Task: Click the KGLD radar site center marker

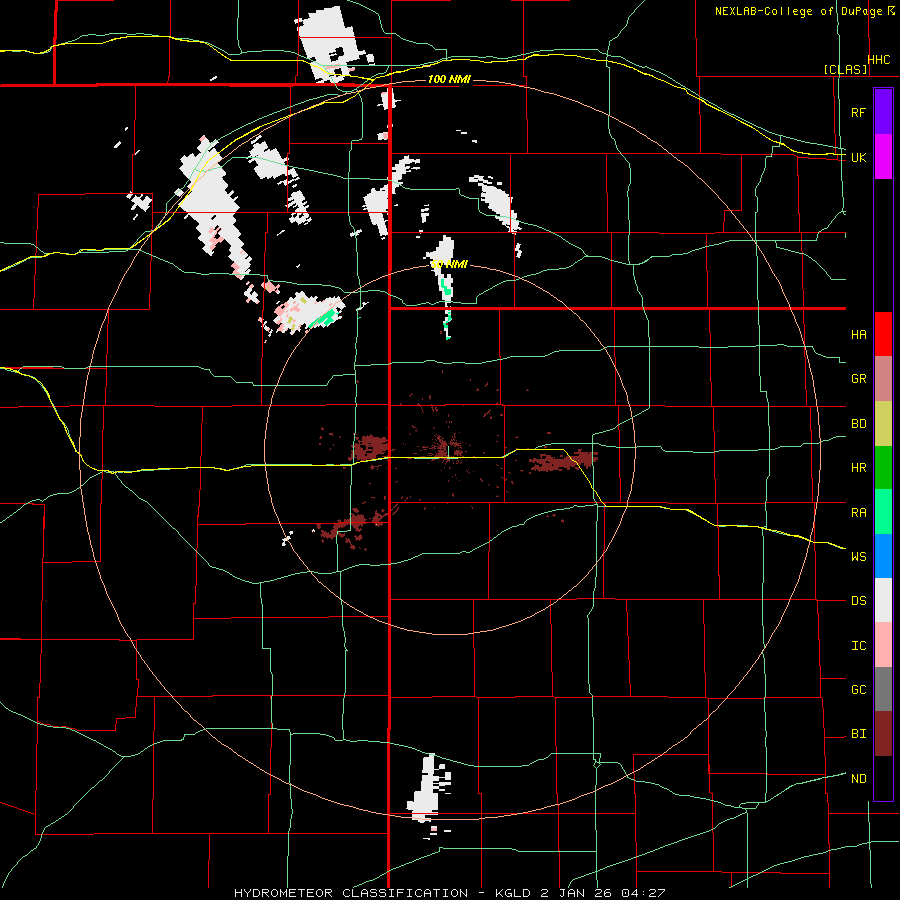Action: (449, 451)
